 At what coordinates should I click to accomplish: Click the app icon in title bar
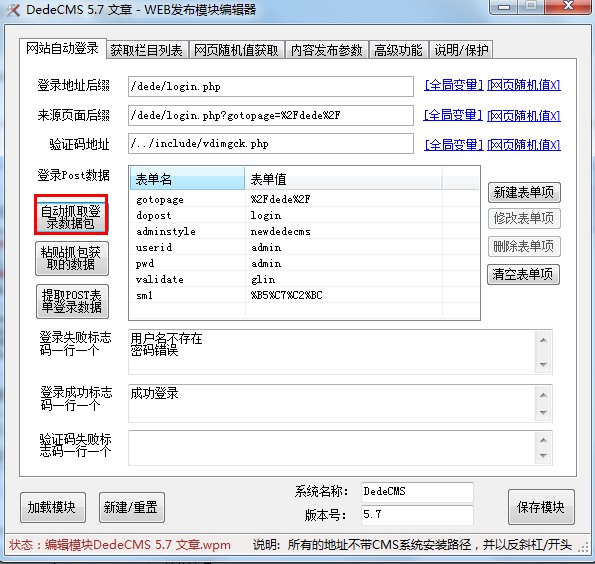point(13,9)
